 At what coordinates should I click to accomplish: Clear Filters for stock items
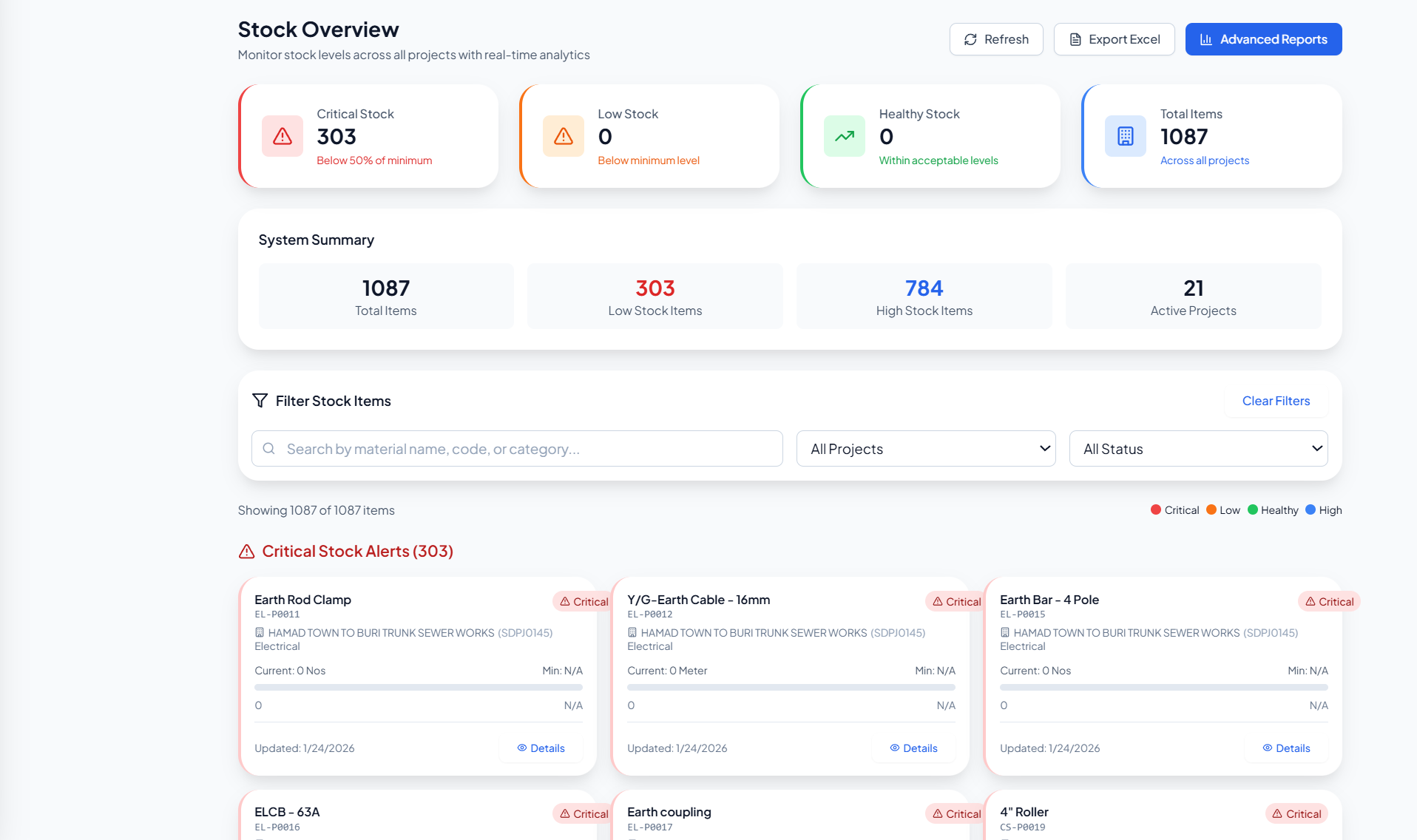point(1276,401)
